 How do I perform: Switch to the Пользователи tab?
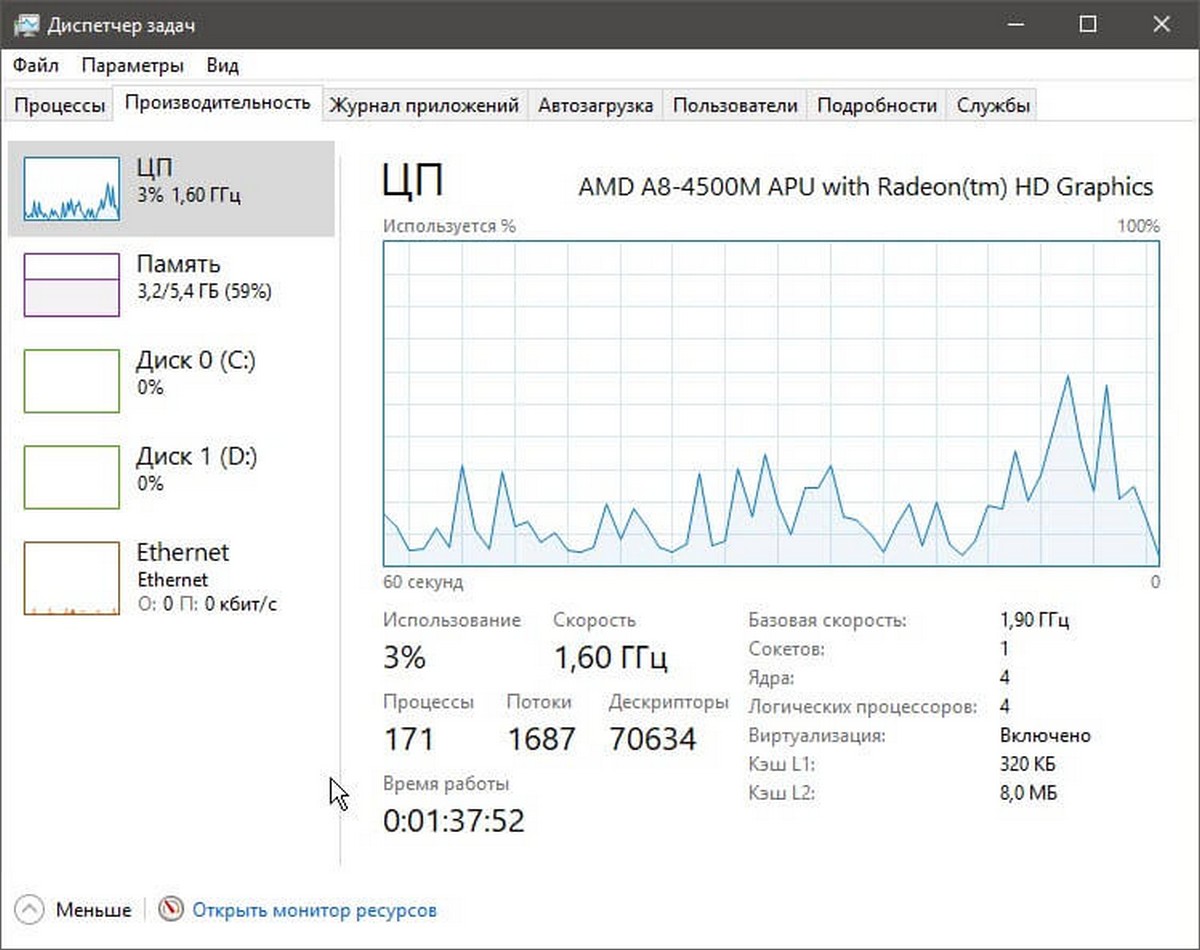735,105
